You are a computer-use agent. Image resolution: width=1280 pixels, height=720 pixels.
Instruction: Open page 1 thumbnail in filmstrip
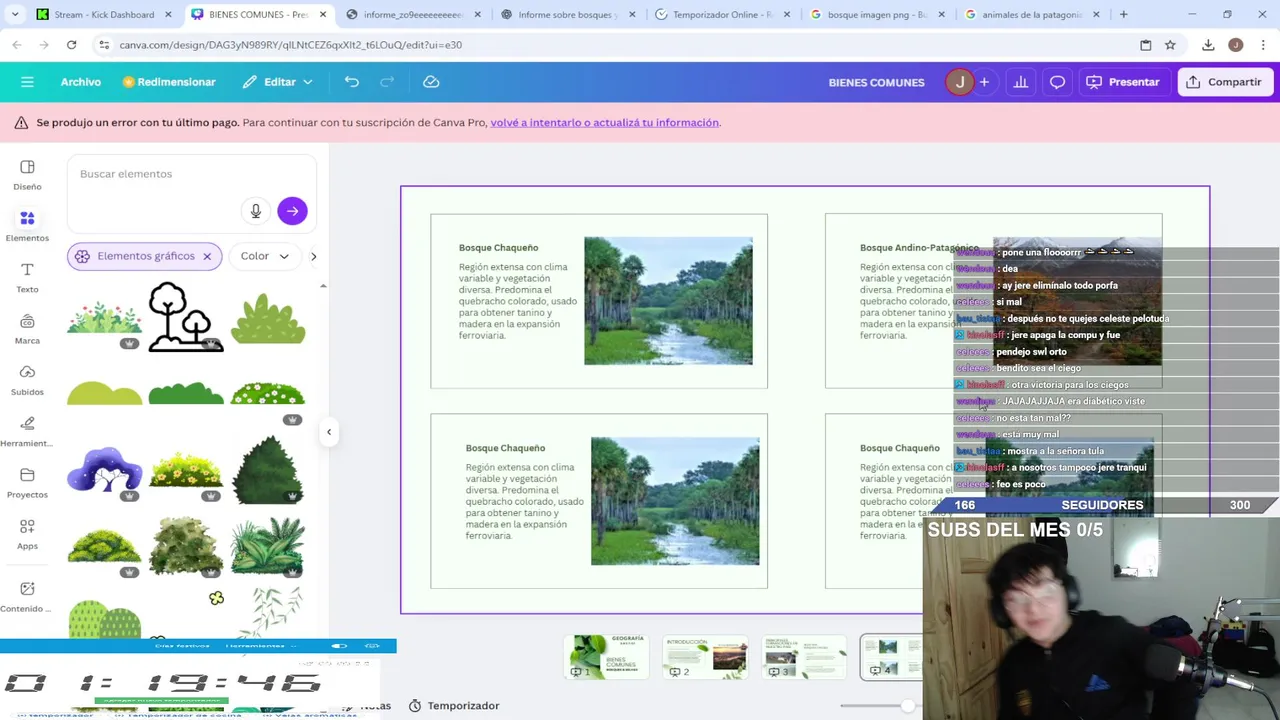tap(608, 657)
